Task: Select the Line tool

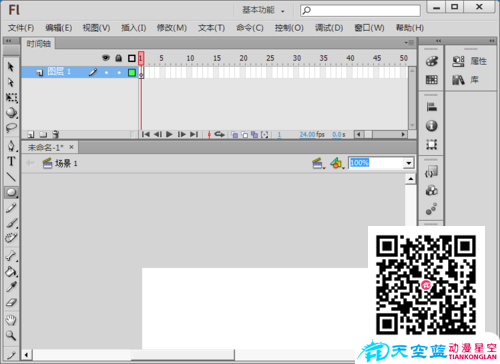Action: 11,177
